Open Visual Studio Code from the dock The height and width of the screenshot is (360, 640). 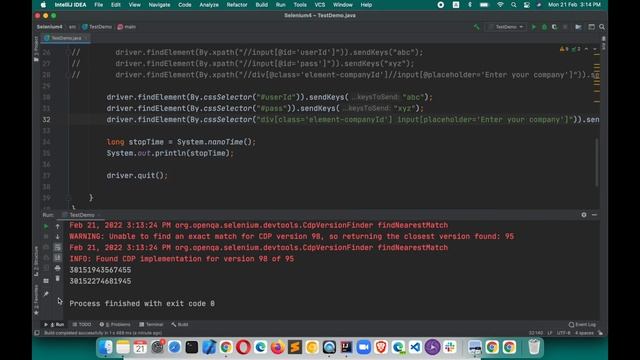pyautogui.click(x=415, y=347)
